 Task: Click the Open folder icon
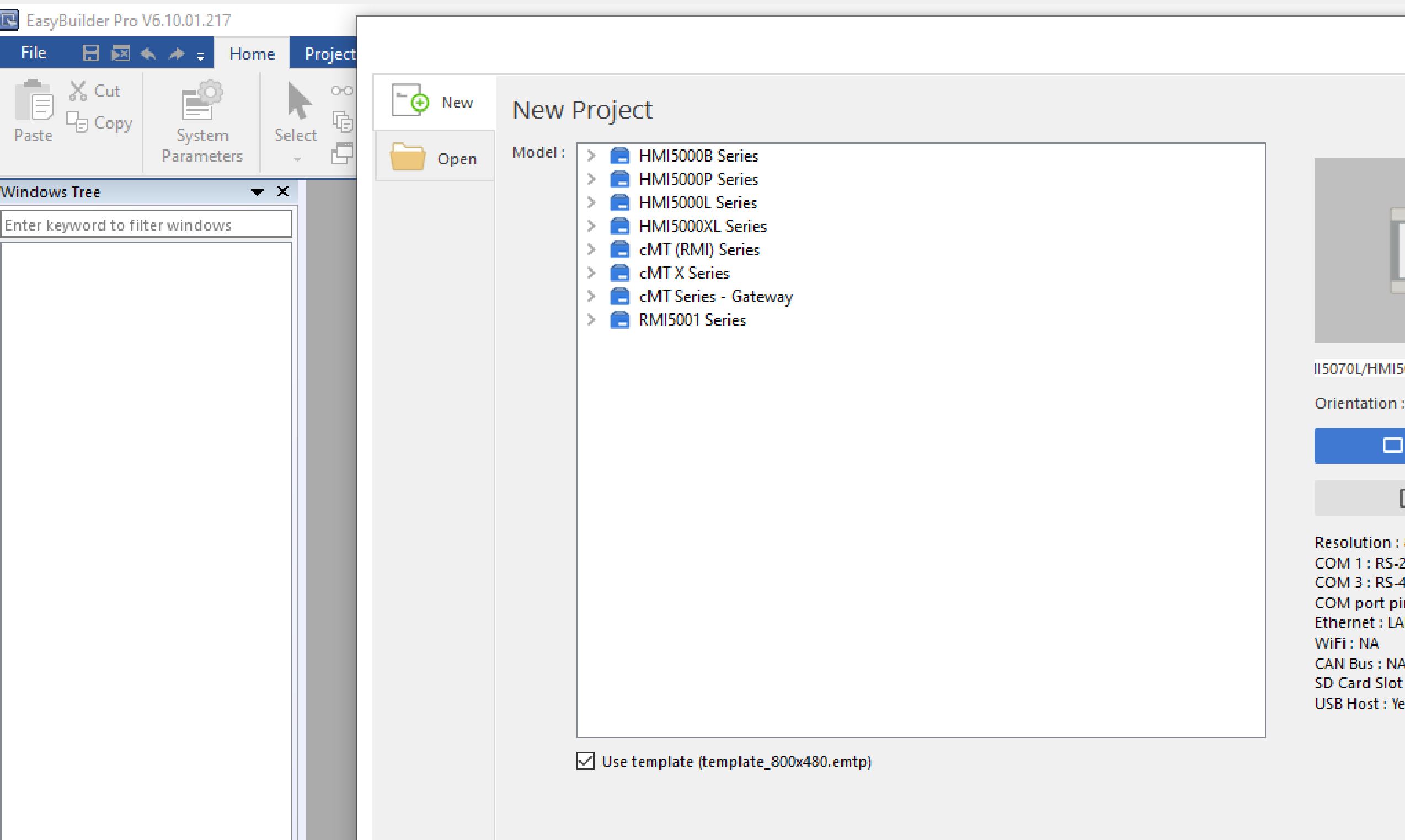[407, 156]
